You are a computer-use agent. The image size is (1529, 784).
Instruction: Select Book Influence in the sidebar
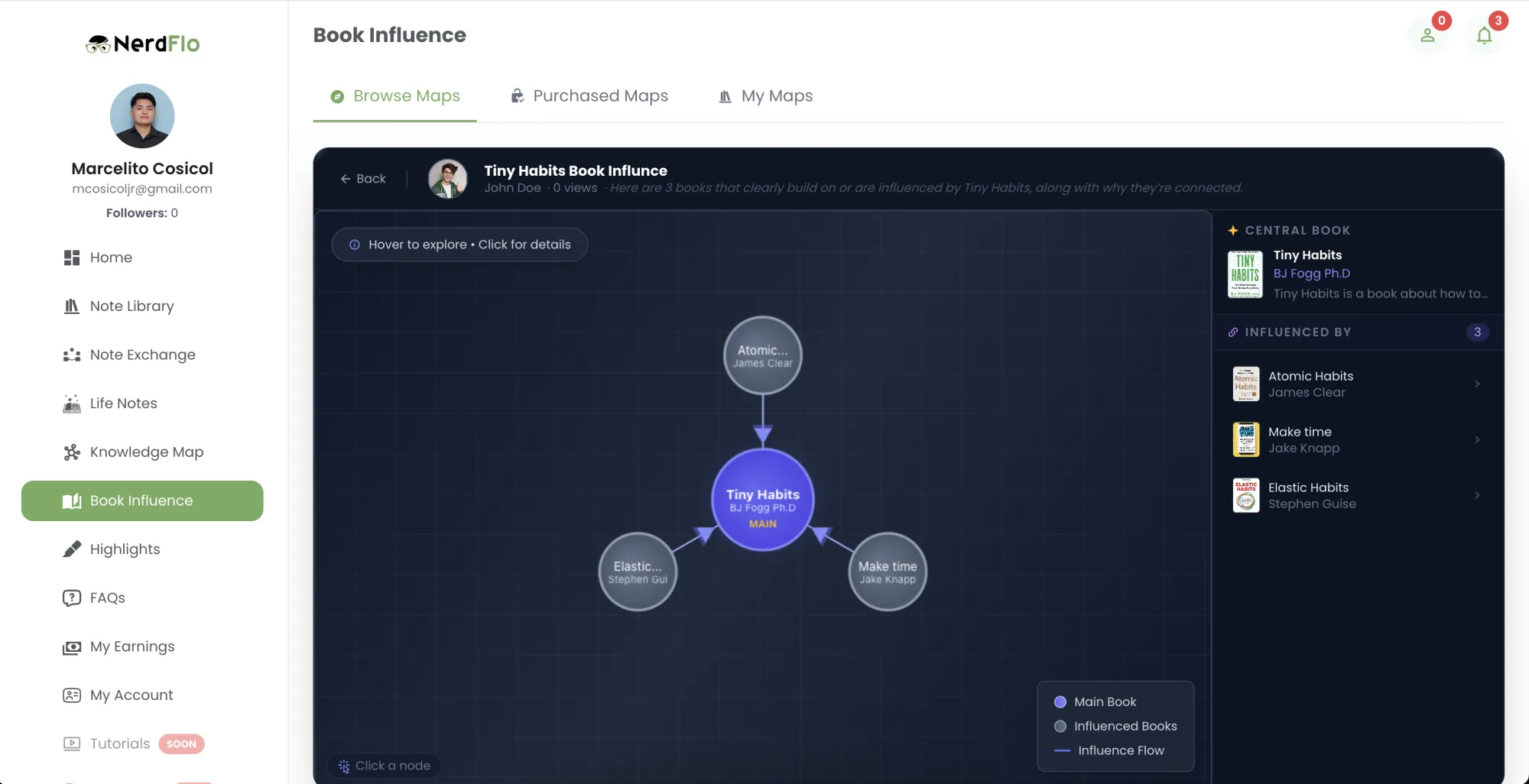(x=142, y=501)
